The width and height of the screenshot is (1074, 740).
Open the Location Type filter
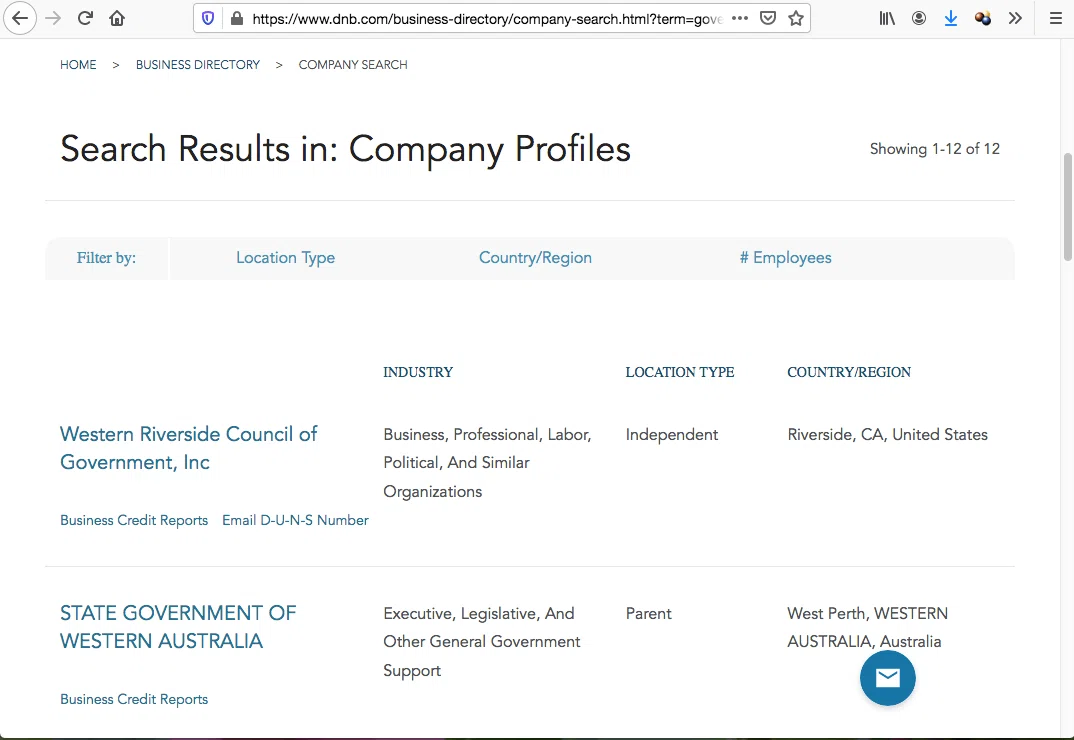(x=286, y=258)
